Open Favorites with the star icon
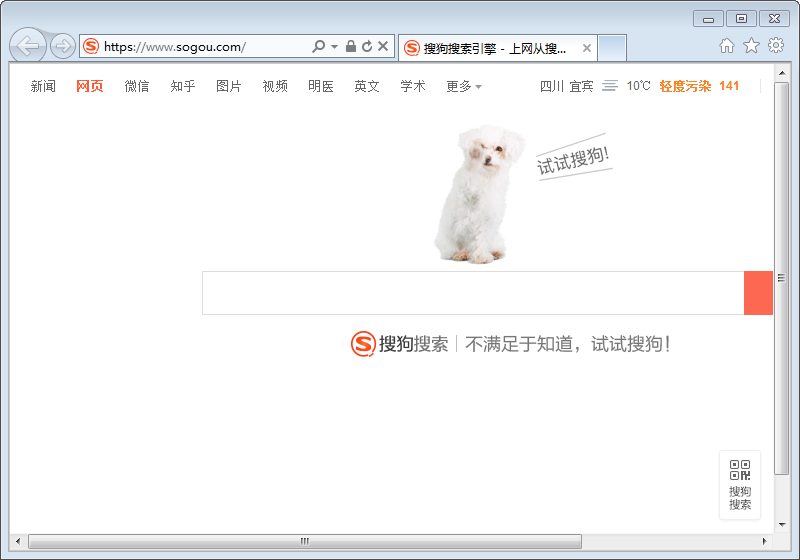The image size is (800, 560). tap(751, 45)
